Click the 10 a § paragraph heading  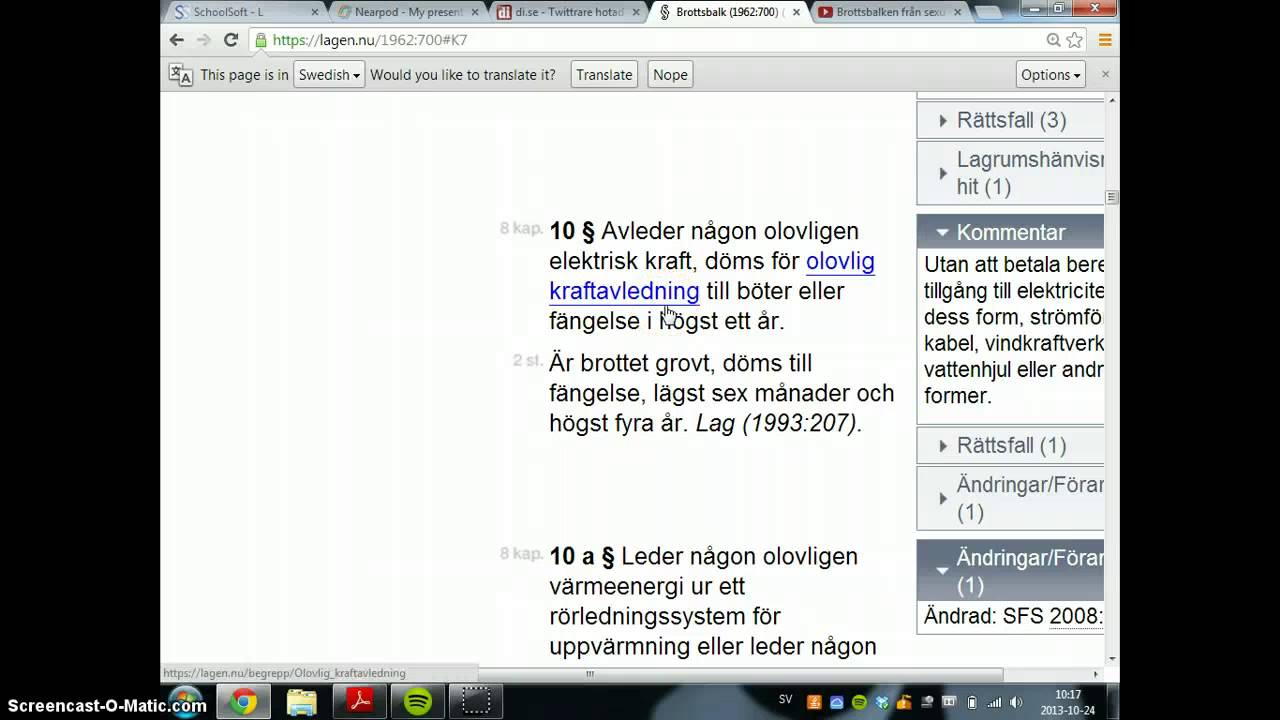coord(582,556)
